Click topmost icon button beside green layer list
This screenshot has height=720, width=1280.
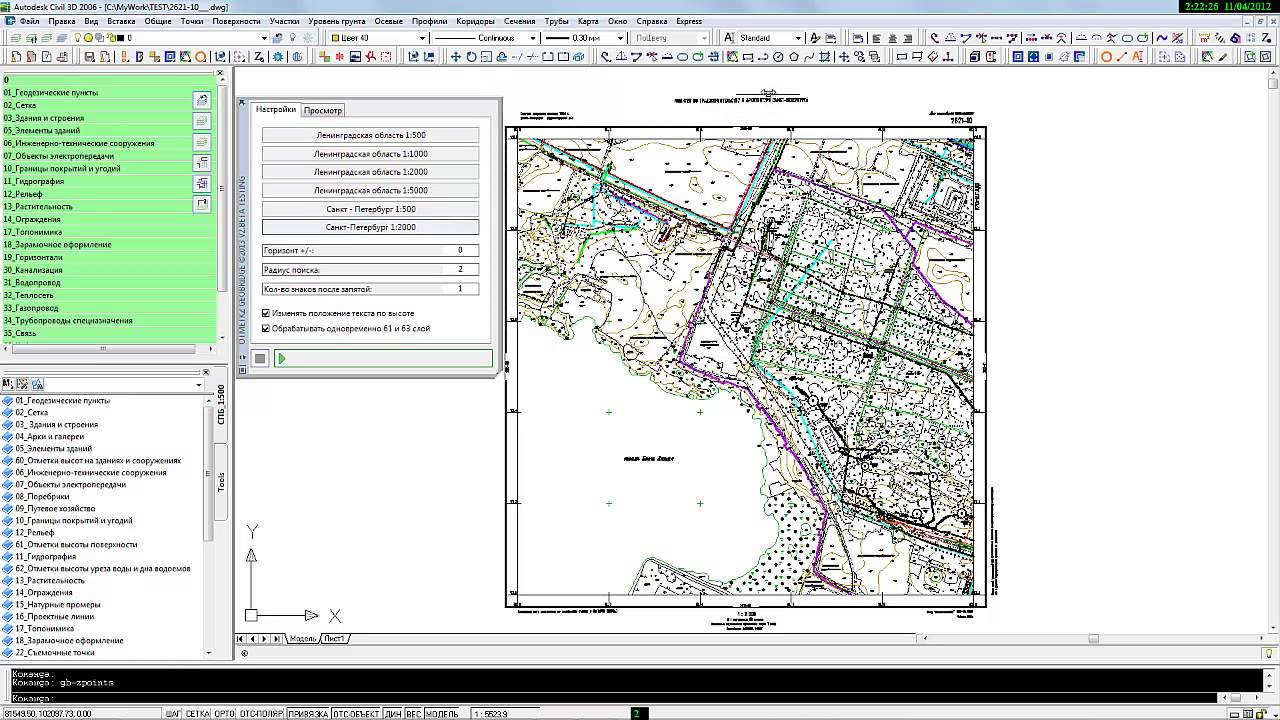pyautogui.click(x=201, y=100)
